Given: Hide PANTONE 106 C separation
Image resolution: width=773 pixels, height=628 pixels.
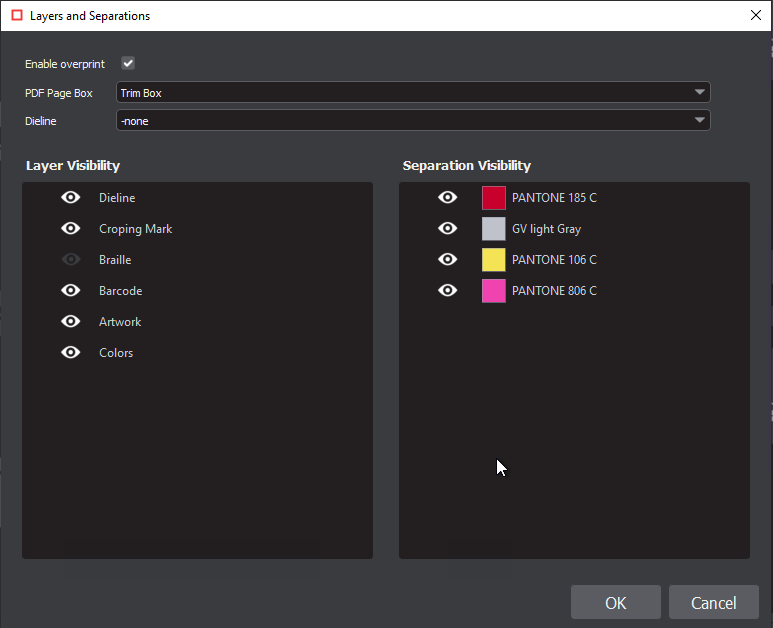Looking at the screenshot, I should 448,260.
